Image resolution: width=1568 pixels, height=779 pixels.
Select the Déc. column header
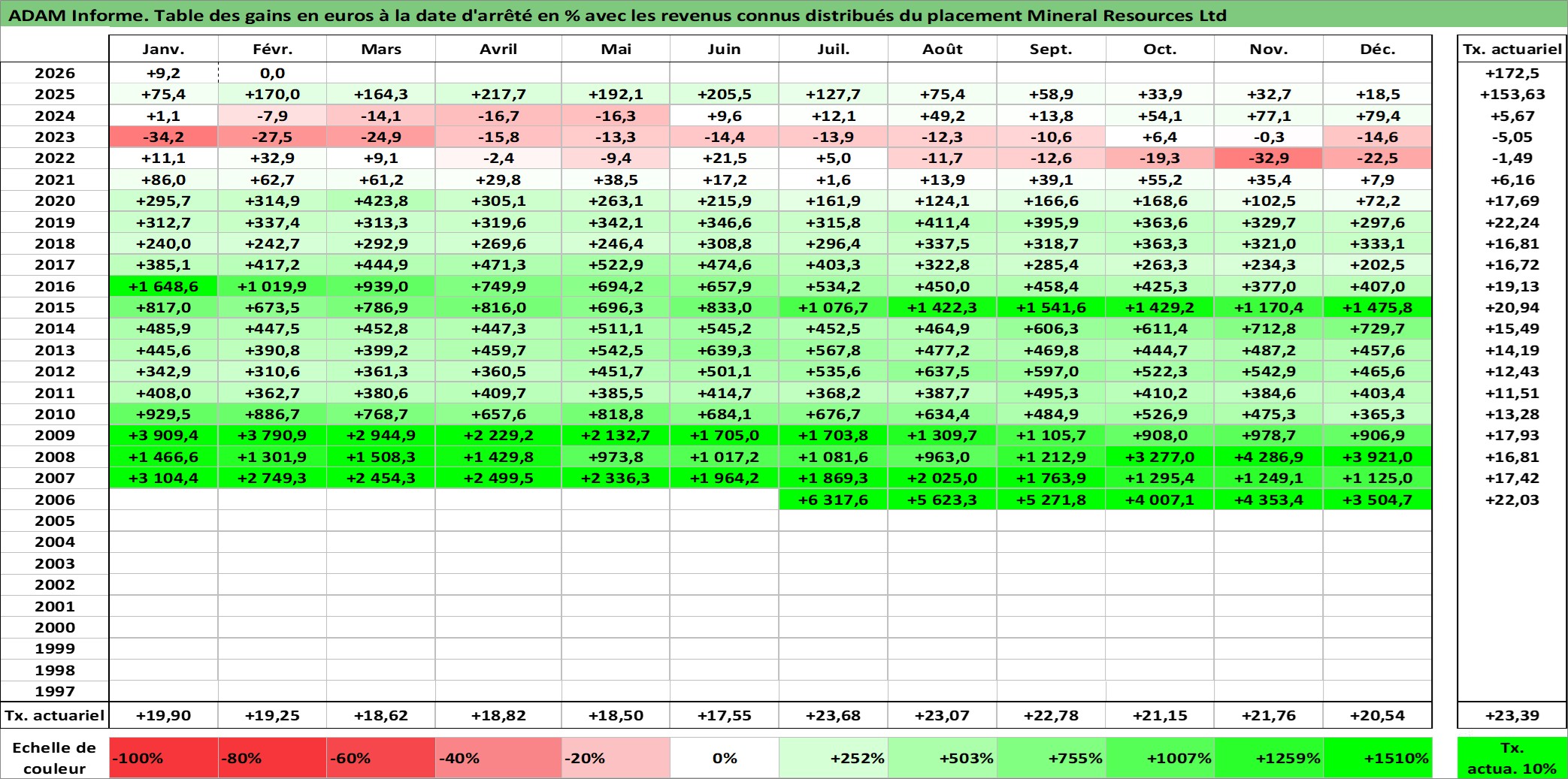(x=1377, y=49)
